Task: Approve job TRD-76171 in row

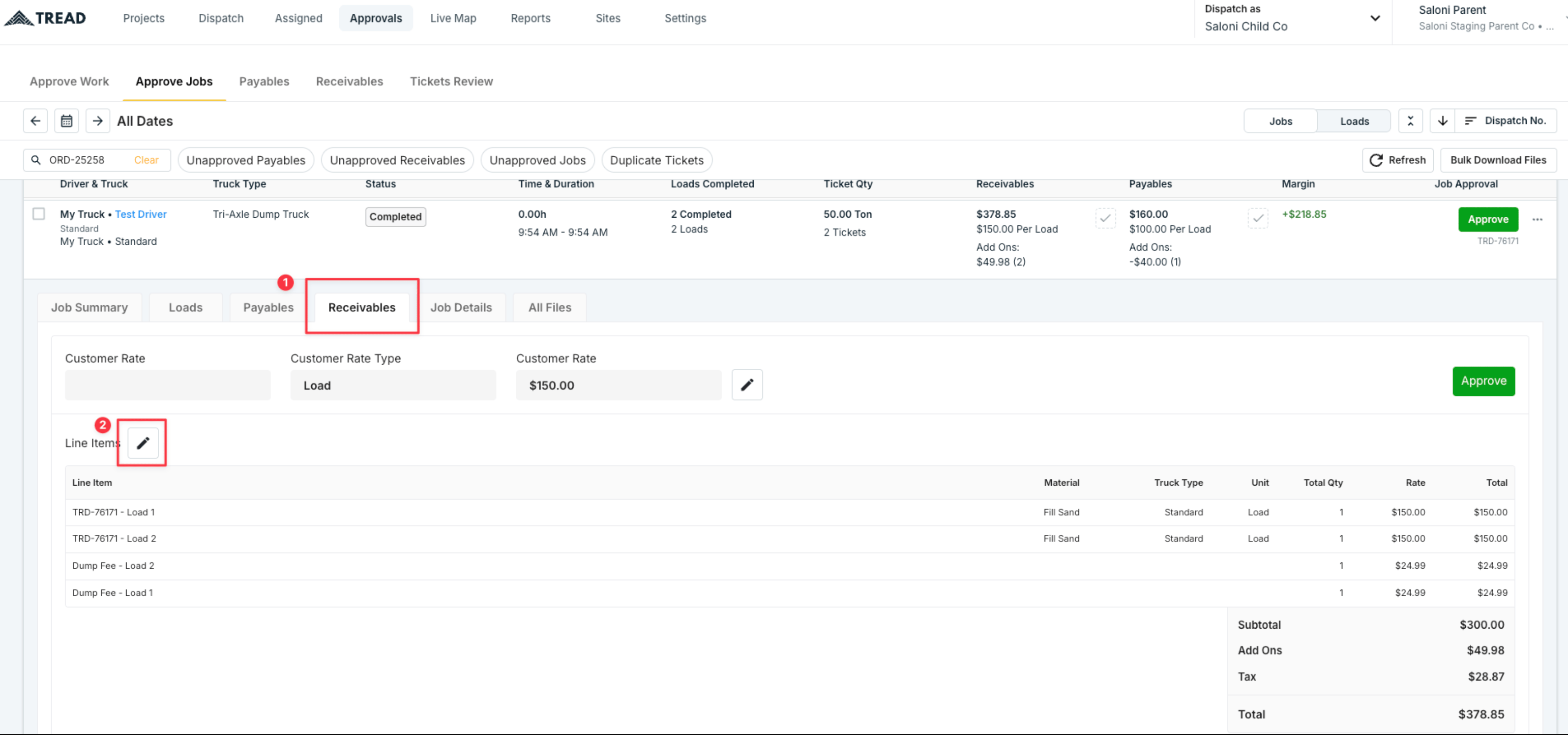Action: pyautogui.click(x=1488, y=219)
